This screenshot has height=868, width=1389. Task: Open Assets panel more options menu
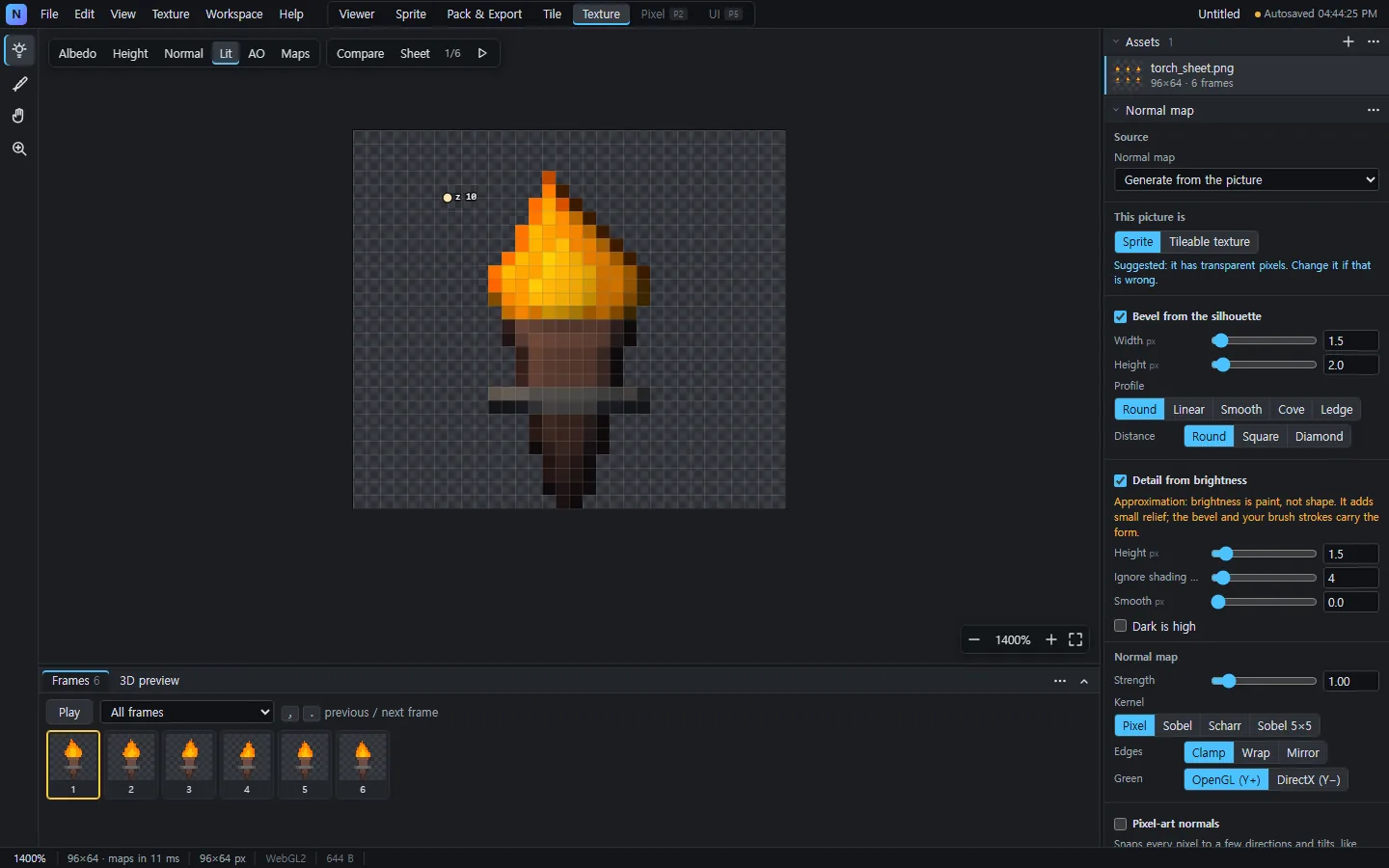(x=1374, y=41)
